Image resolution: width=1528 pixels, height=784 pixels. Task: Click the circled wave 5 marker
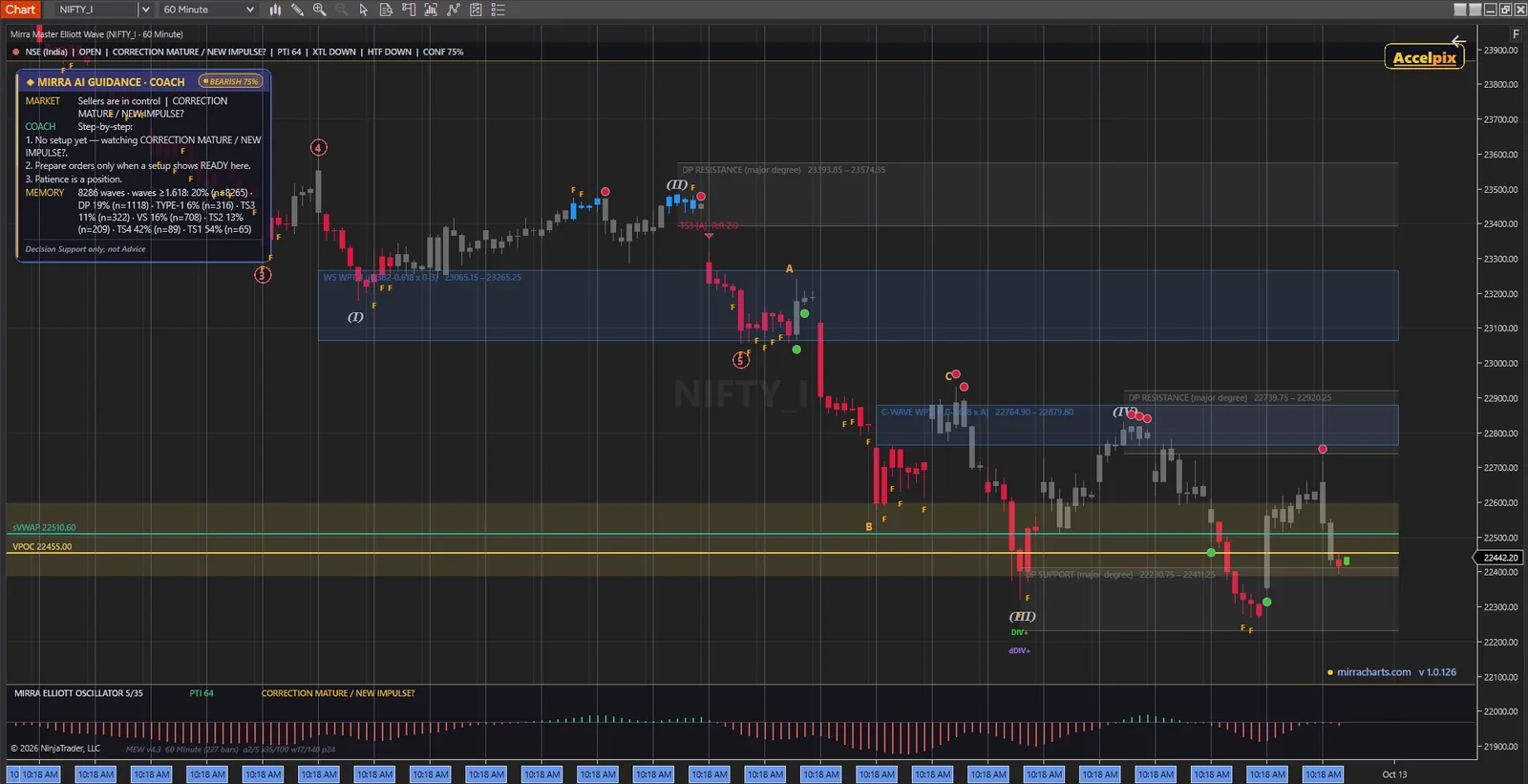tap(740, 360)
